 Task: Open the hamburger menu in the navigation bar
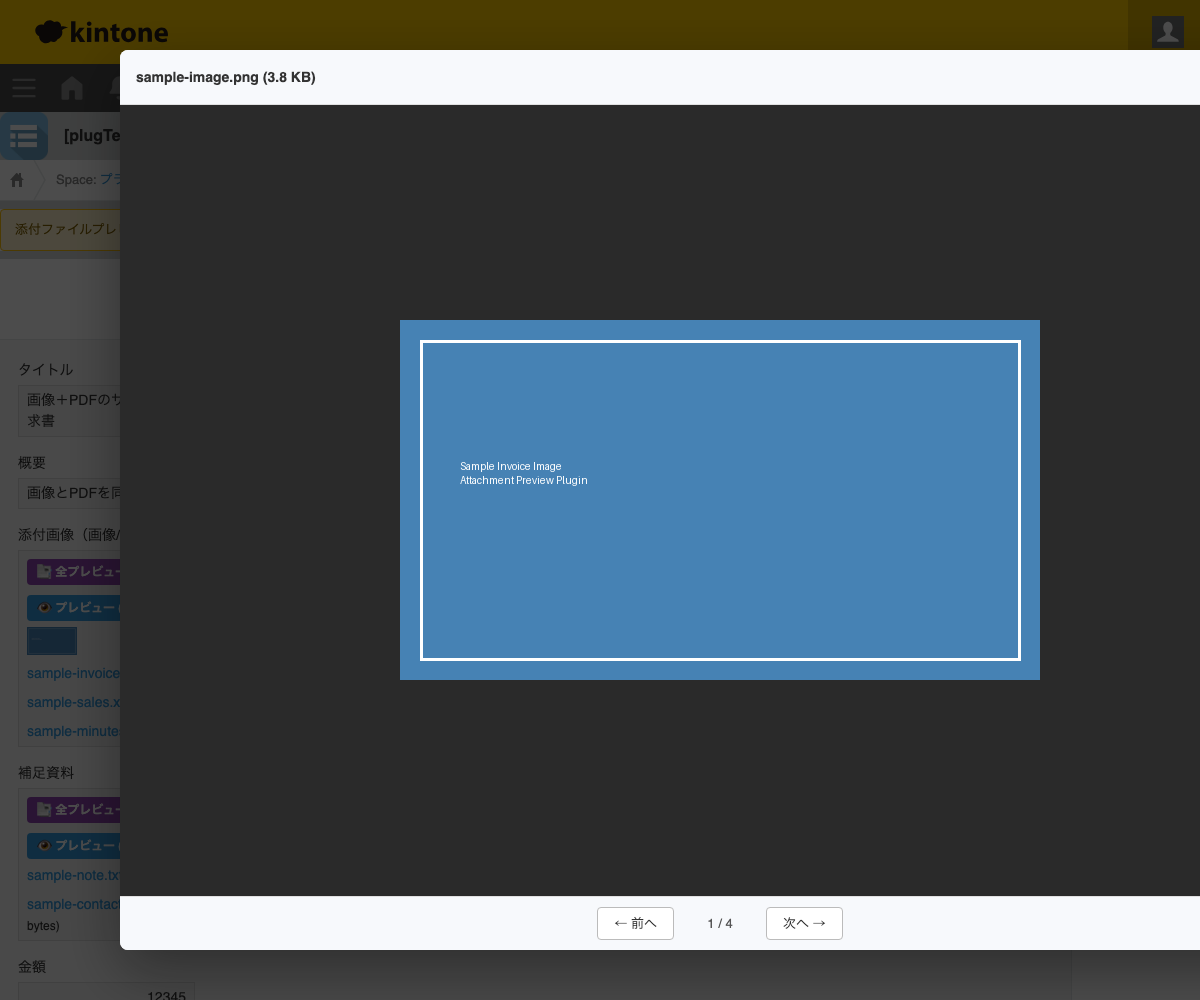(x=24, y=88)
